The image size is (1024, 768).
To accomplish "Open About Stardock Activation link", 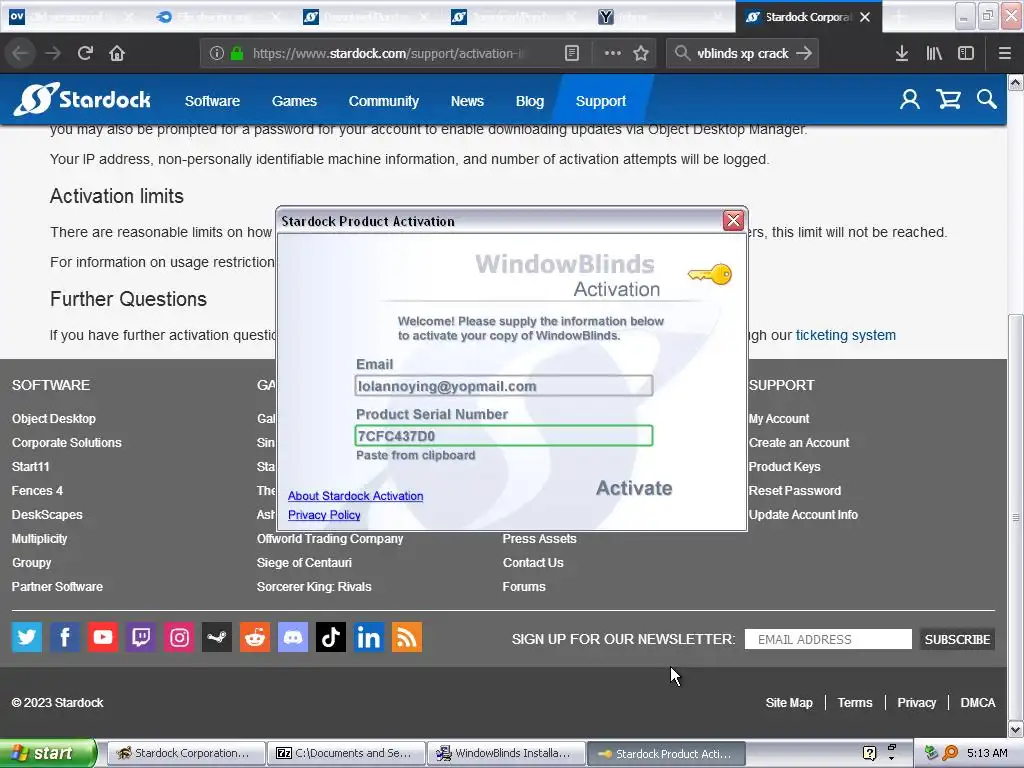I will pos(355,496).
